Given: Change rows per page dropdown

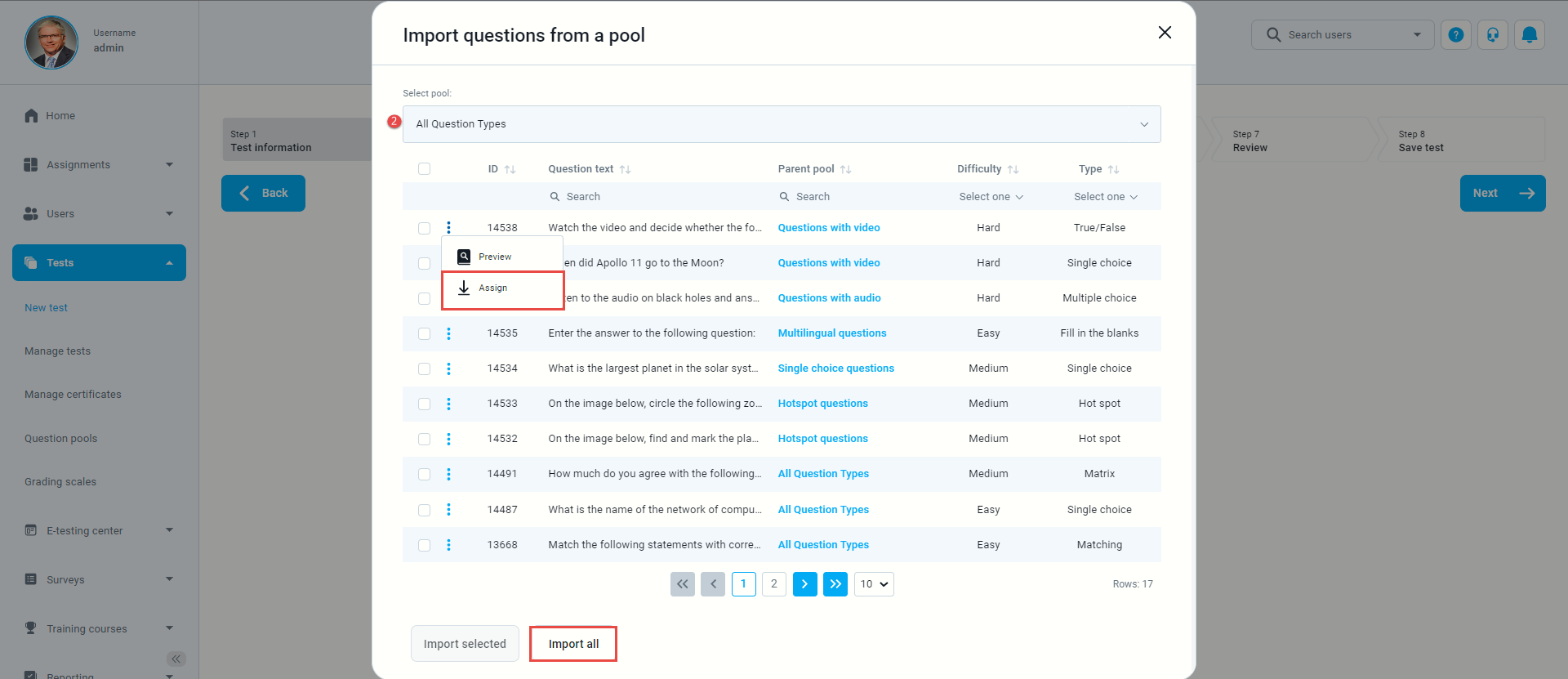Looking at the screenshot, I should click(873, 584).
